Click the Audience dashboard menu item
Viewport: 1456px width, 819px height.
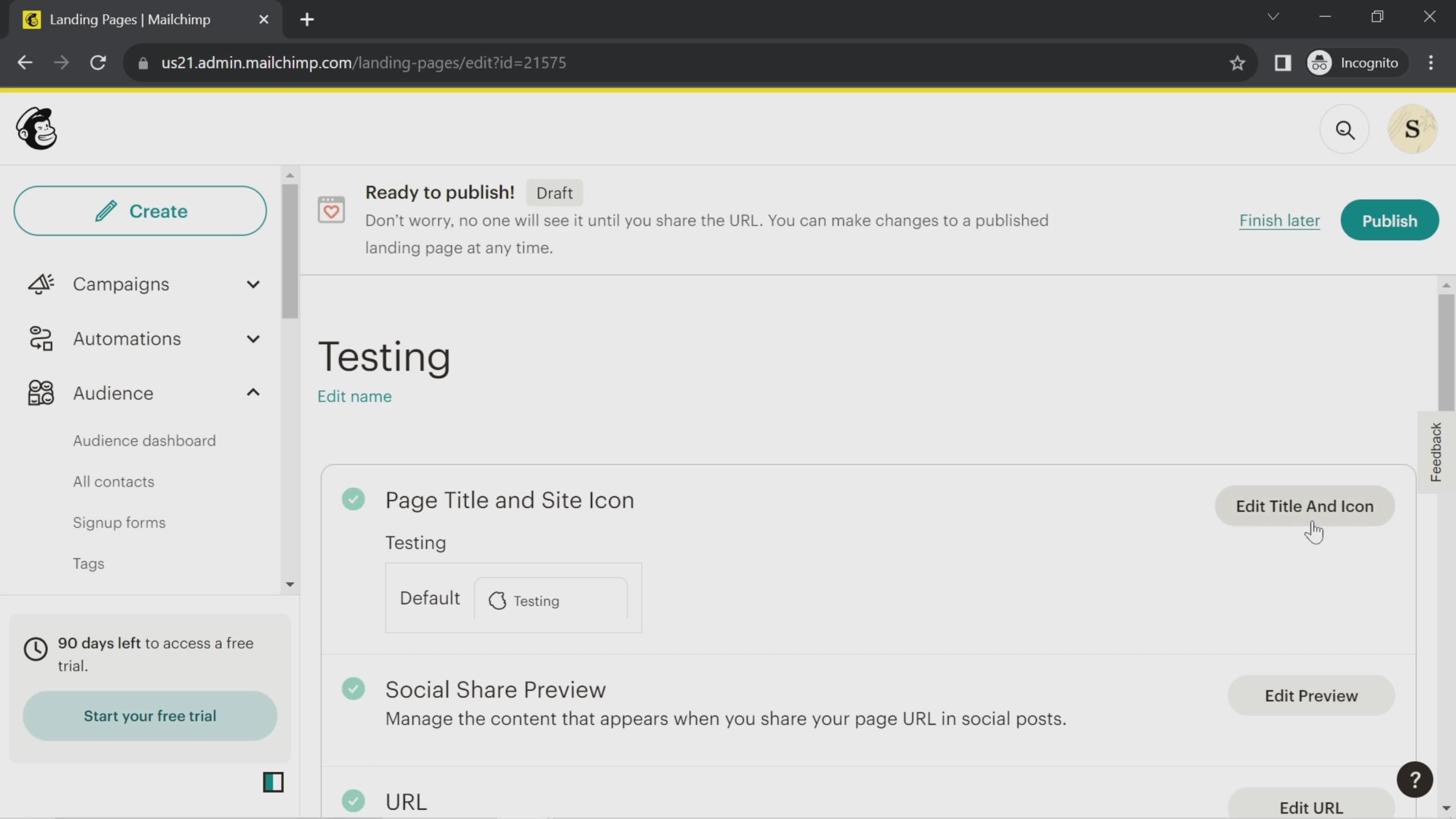tap(144, 440)
